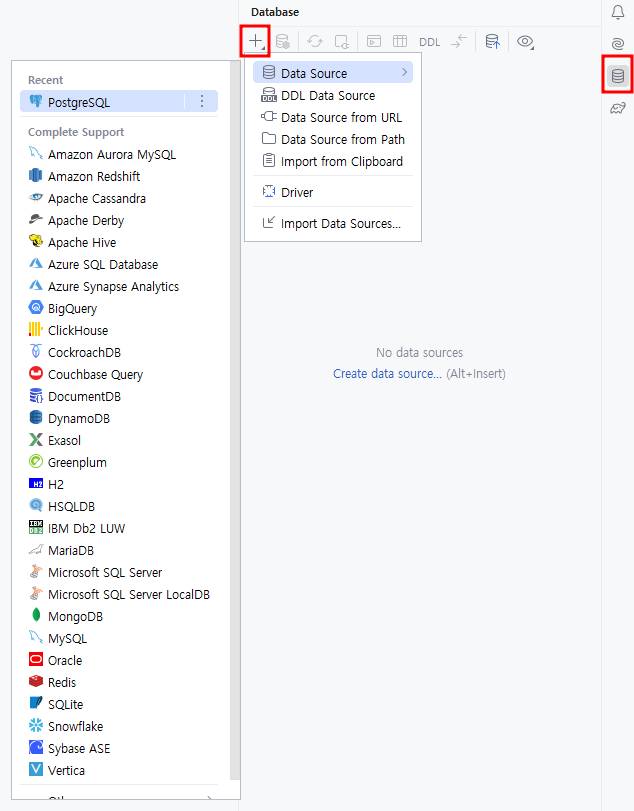Pick Snowflake in the data source list

pyautogui.click(x=75, y=726)
